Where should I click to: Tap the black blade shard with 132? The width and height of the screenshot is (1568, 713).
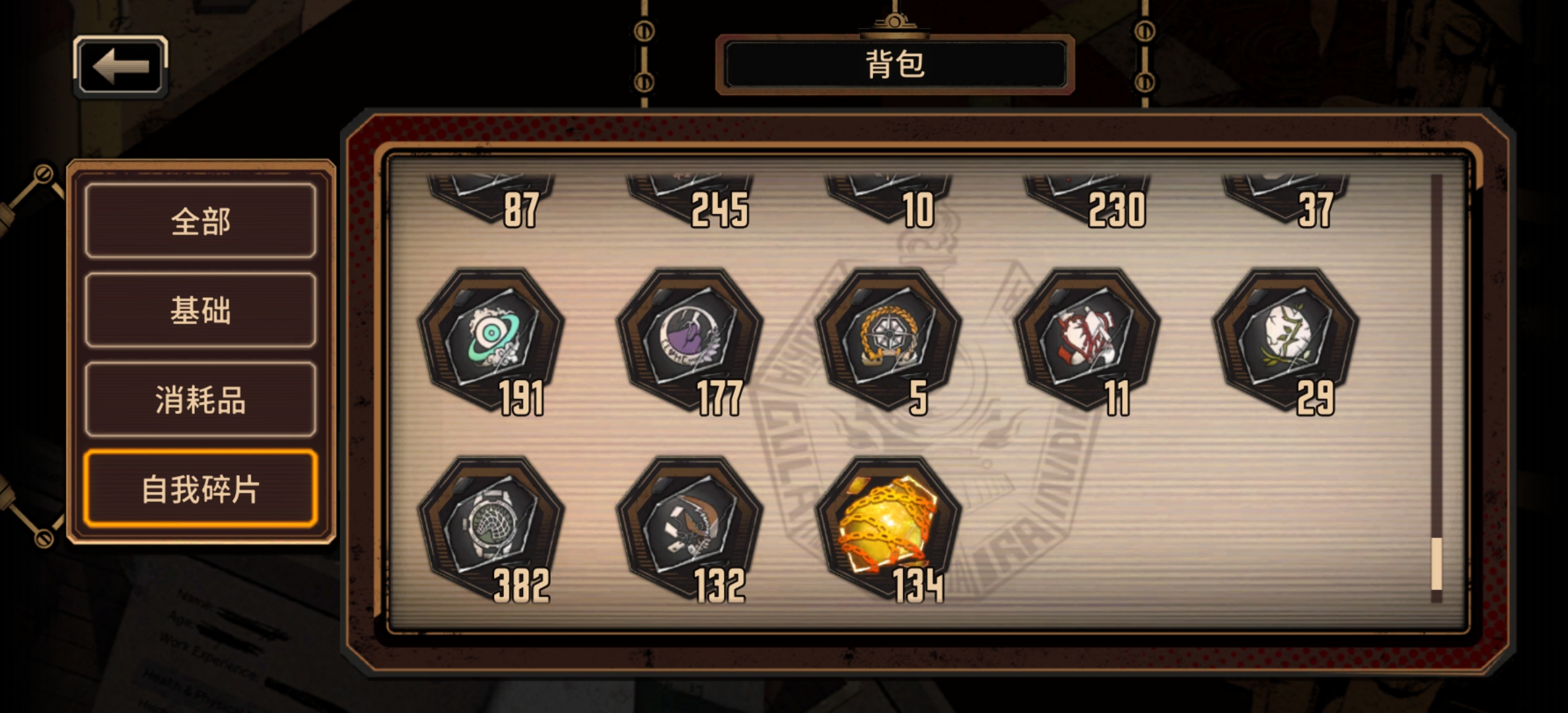coord(690,529)
